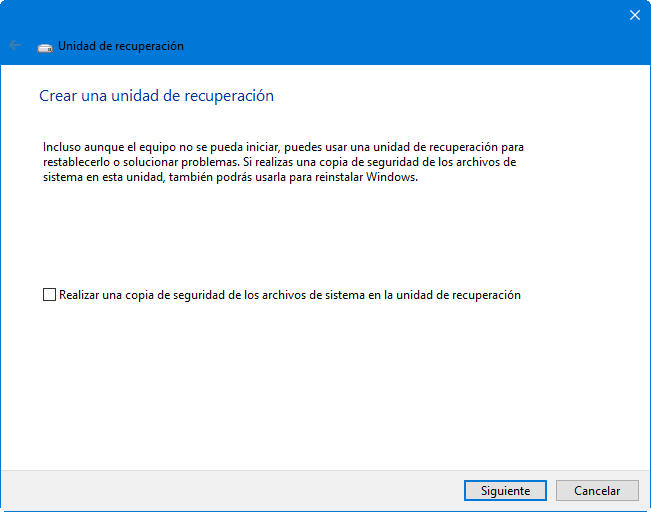Image resolution: width=651 pixels, height=512 pixels.
Task: Click the word 'Incluso' starting the description
Action: [x=63, y=146]
